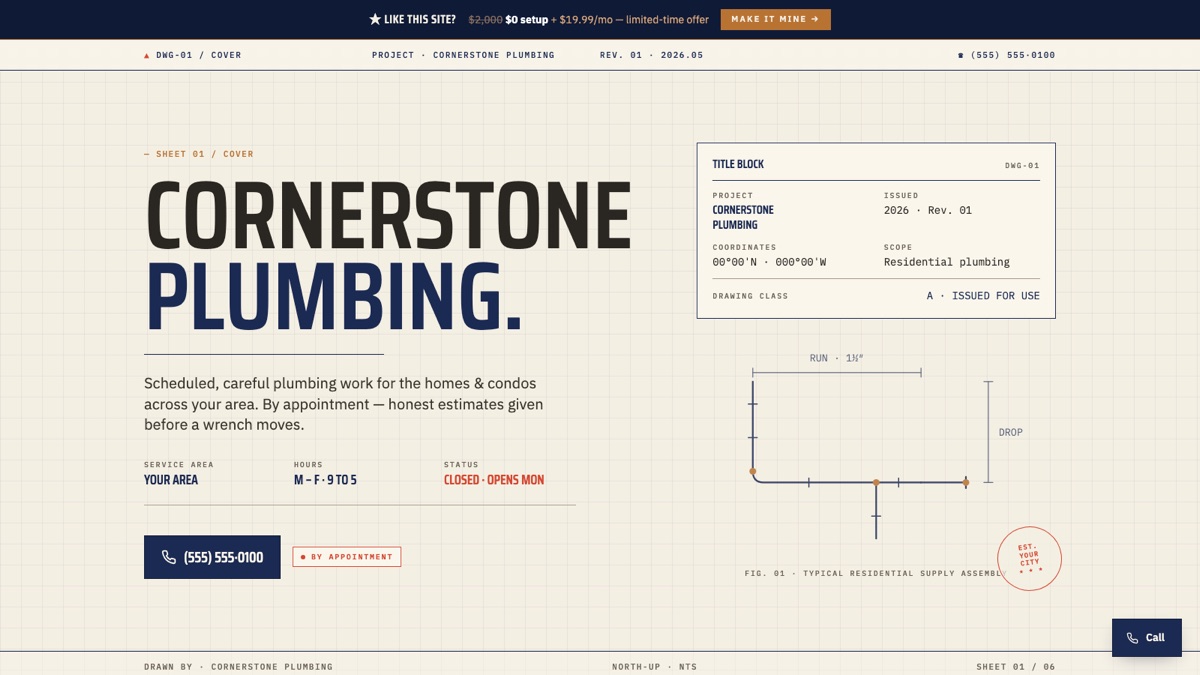
Task: Click the EST. YOUR CITY round stamp
Action: [1029, 559]
